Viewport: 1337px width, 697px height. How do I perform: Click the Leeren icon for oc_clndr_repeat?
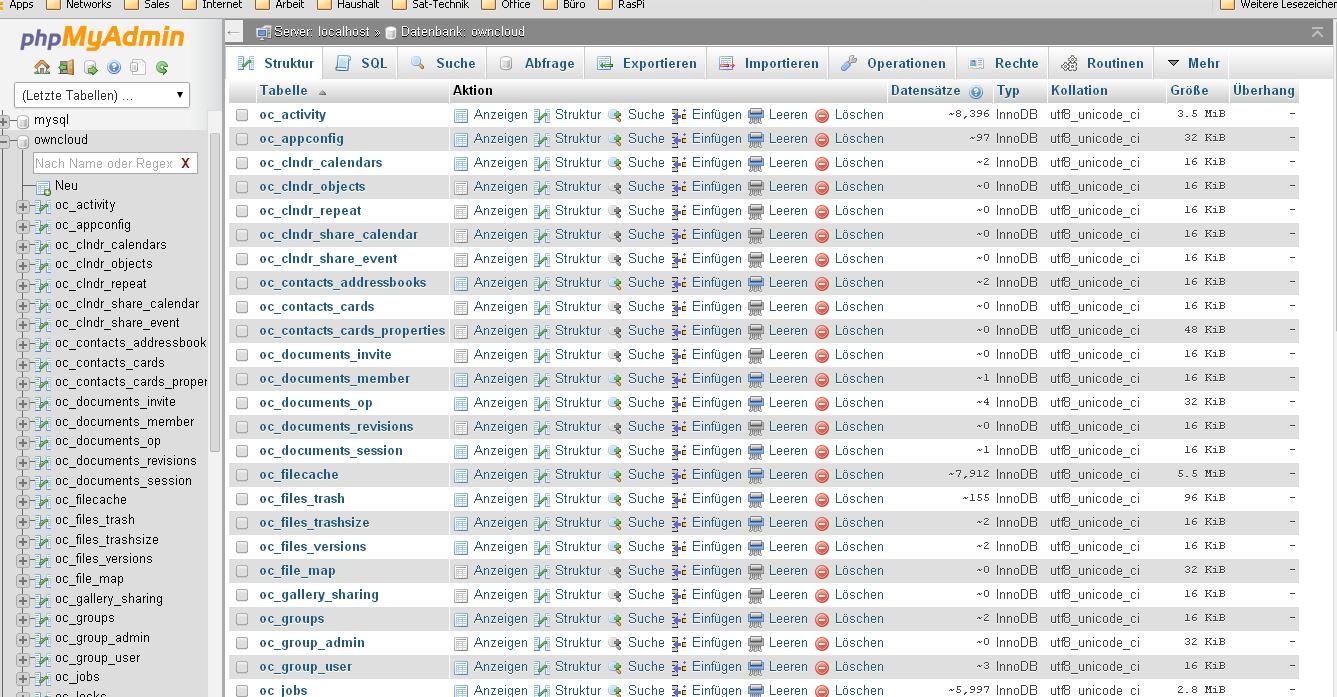(x=756, y=211)
